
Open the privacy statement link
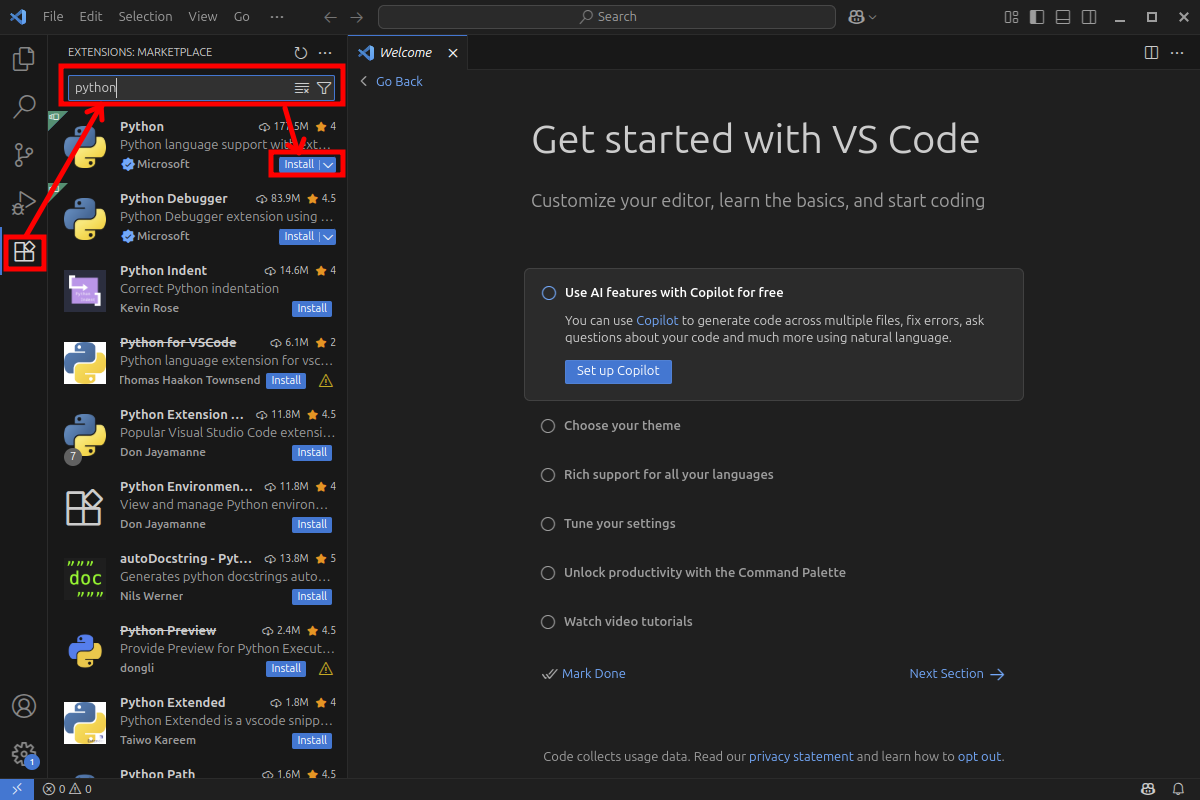(x=801, y=757)
